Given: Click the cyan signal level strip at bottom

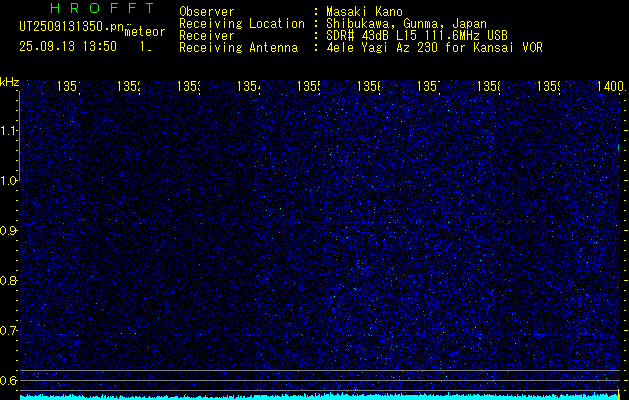Looking at the screenshot, I should pyautogui.click(x=320, y=397).
